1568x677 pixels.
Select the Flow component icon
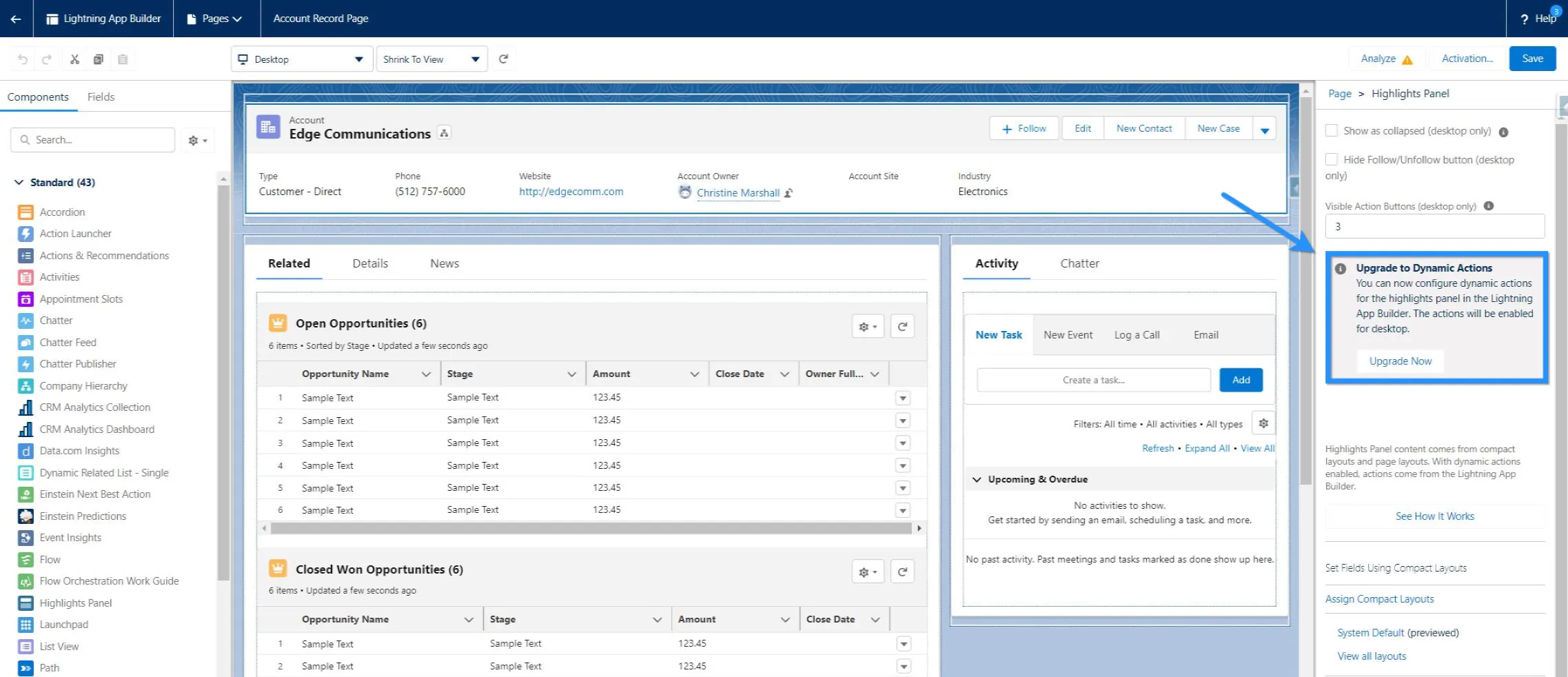pyautogui.click(x=26, y=560)
